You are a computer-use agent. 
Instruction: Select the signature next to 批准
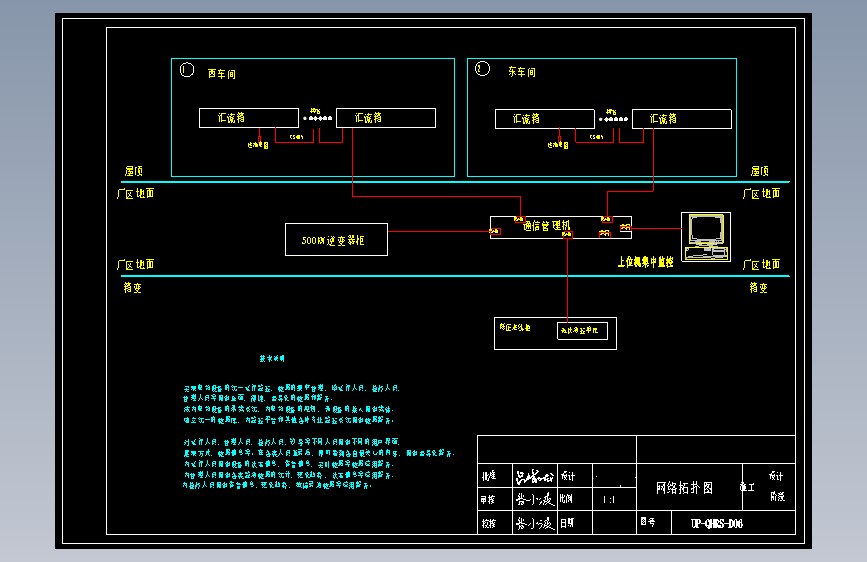tap(534, 476)
